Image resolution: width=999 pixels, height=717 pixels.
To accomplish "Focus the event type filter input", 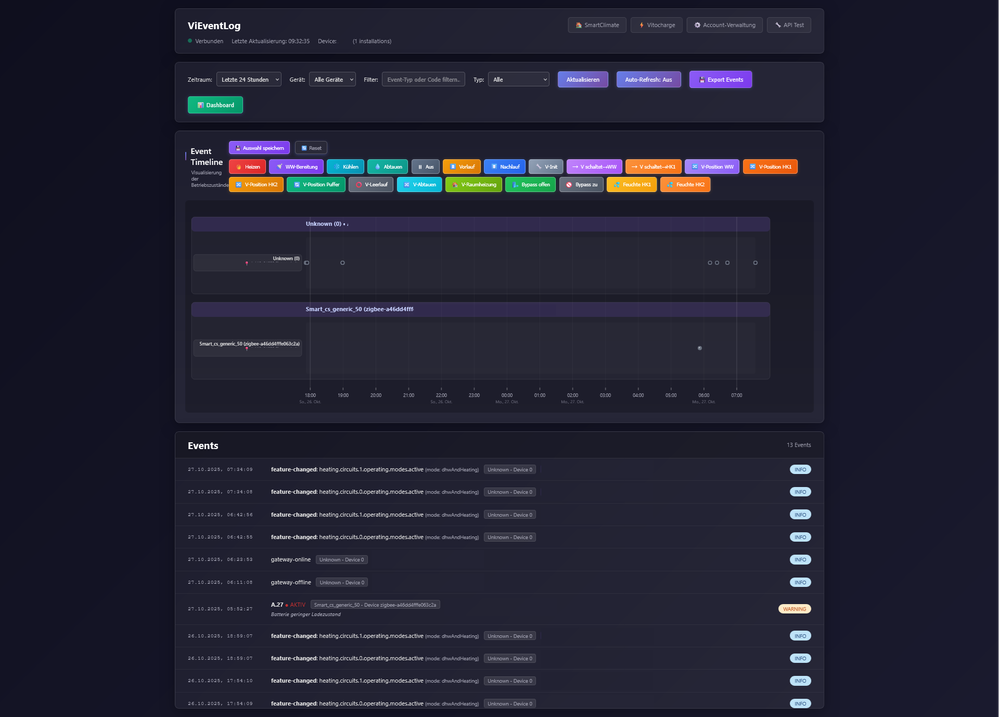I will (423, 79).
